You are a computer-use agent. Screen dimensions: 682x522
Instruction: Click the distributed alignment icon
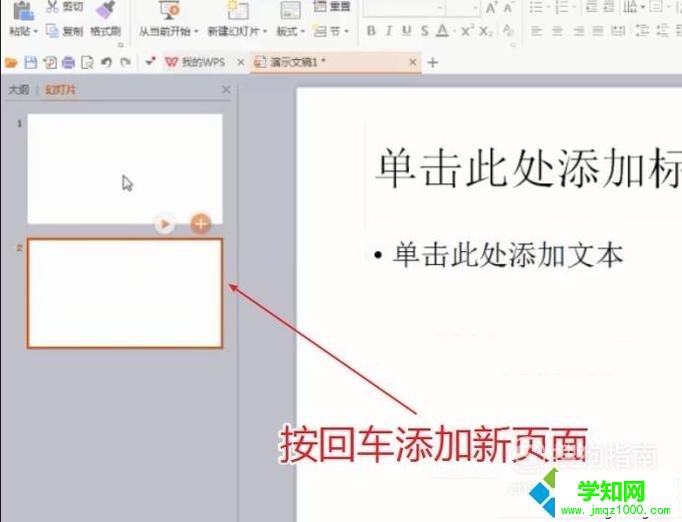(618, 31)
